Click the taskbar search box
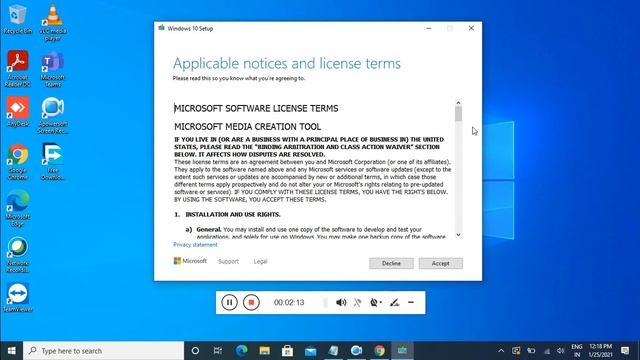The height and width of the screenshot is (360, 640). point(104,351)
